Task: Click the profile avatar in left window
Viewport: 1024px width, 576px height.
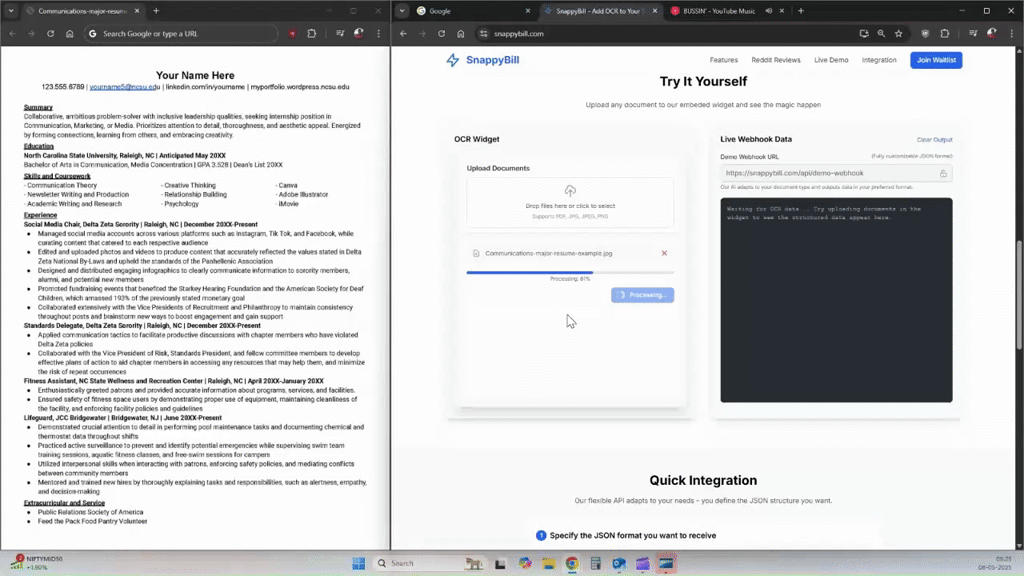Action: point(359,34)
